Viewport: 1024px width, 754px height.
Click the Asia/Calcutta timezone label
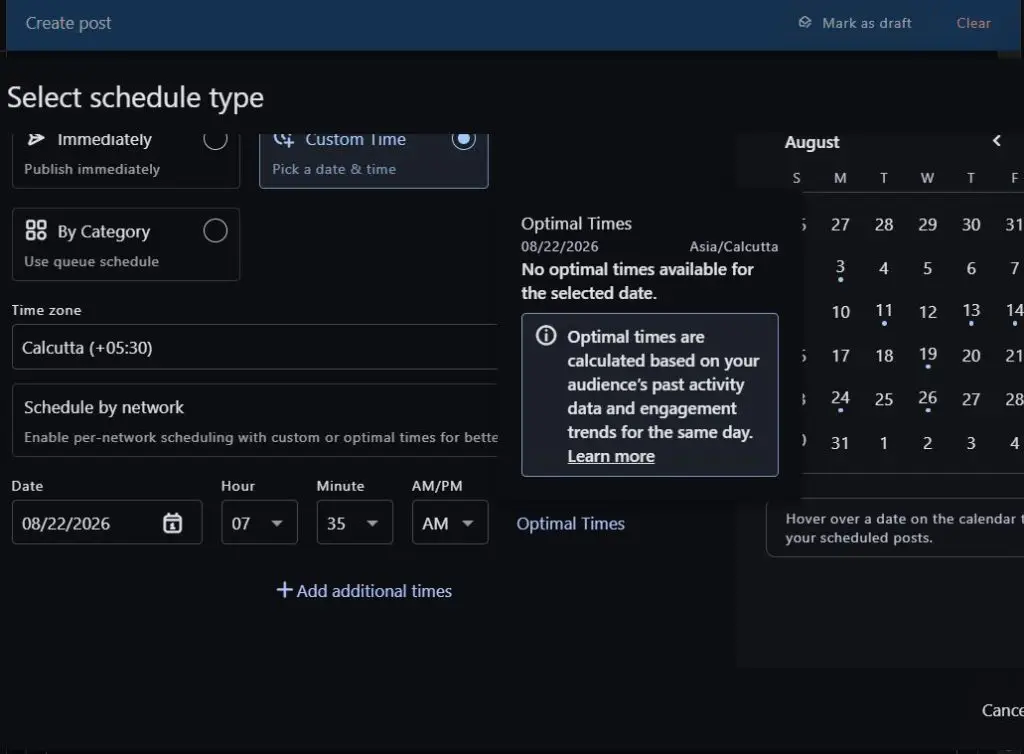point(733,247)
